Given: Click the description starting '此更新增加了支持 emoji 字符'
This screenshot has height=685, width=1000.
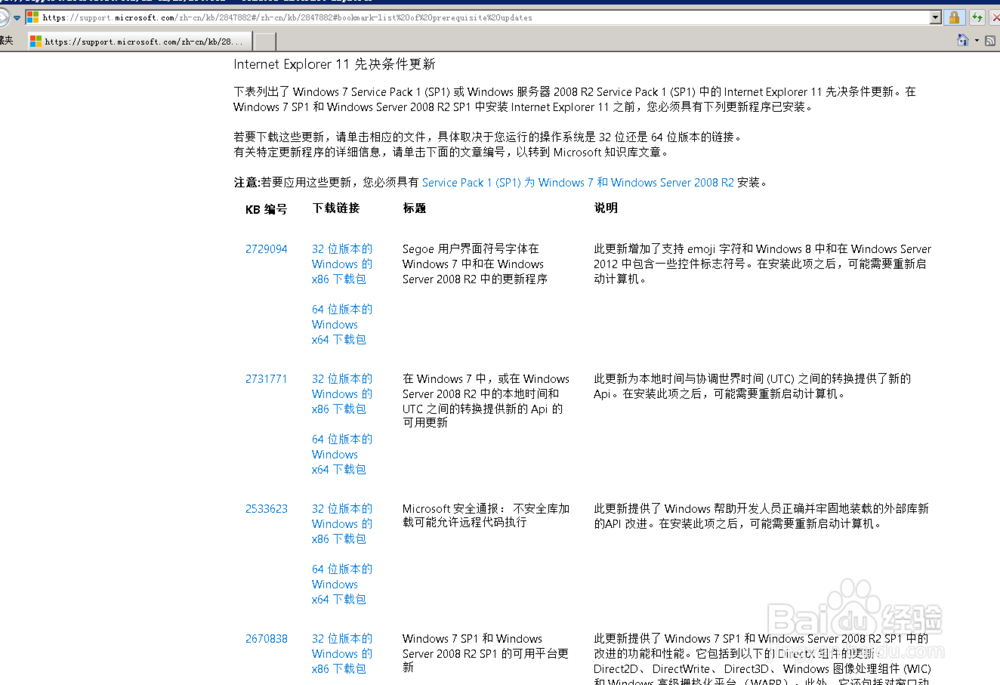Looking at the screenshot, I should (762, 264).
